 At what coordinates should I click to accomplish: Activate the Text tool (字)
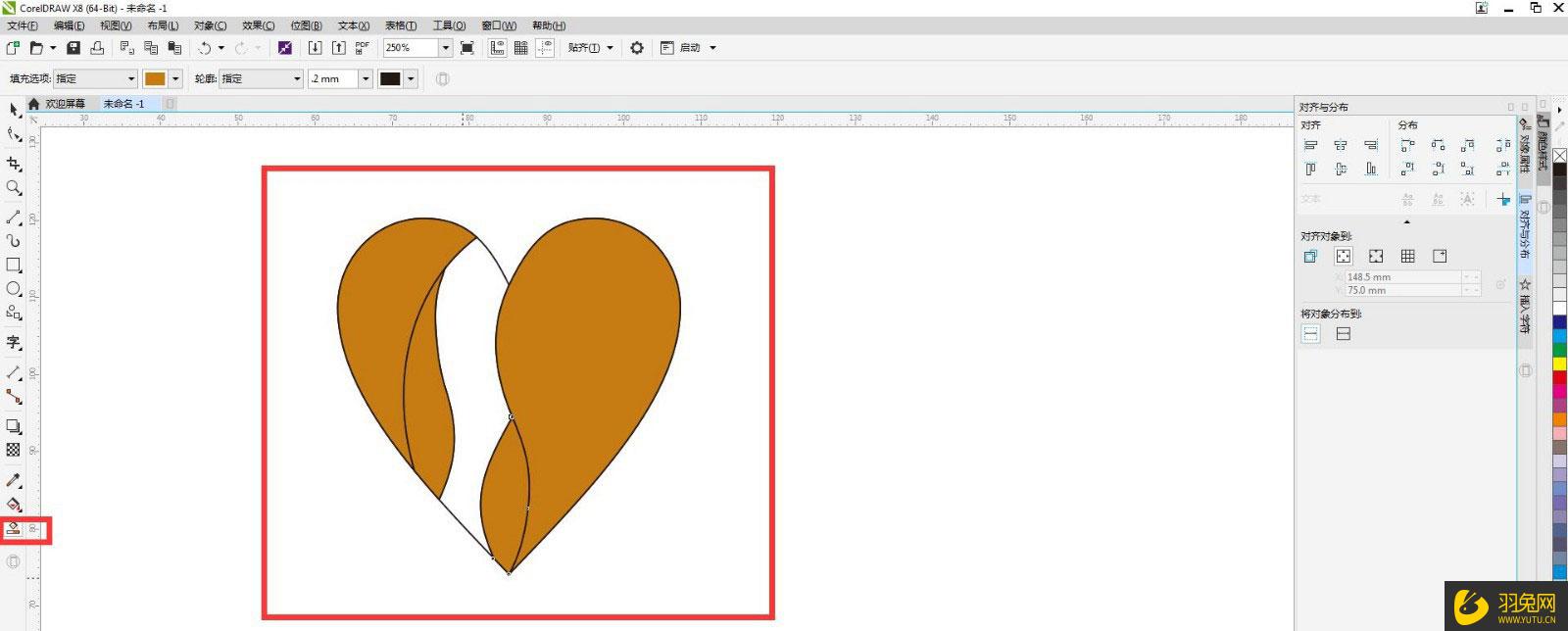14,342
